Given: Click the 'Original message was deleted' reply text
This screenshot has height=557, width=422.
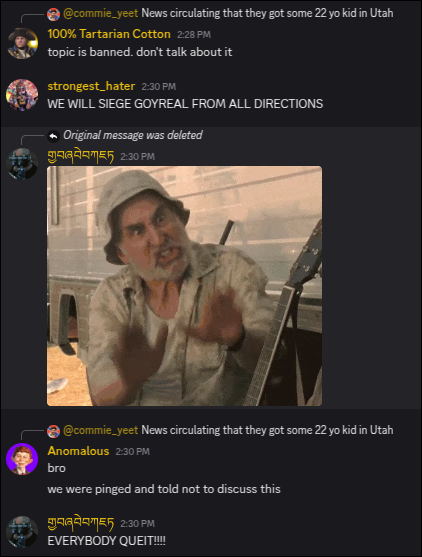Looking at the screenshot, I should tap(133, 135).
